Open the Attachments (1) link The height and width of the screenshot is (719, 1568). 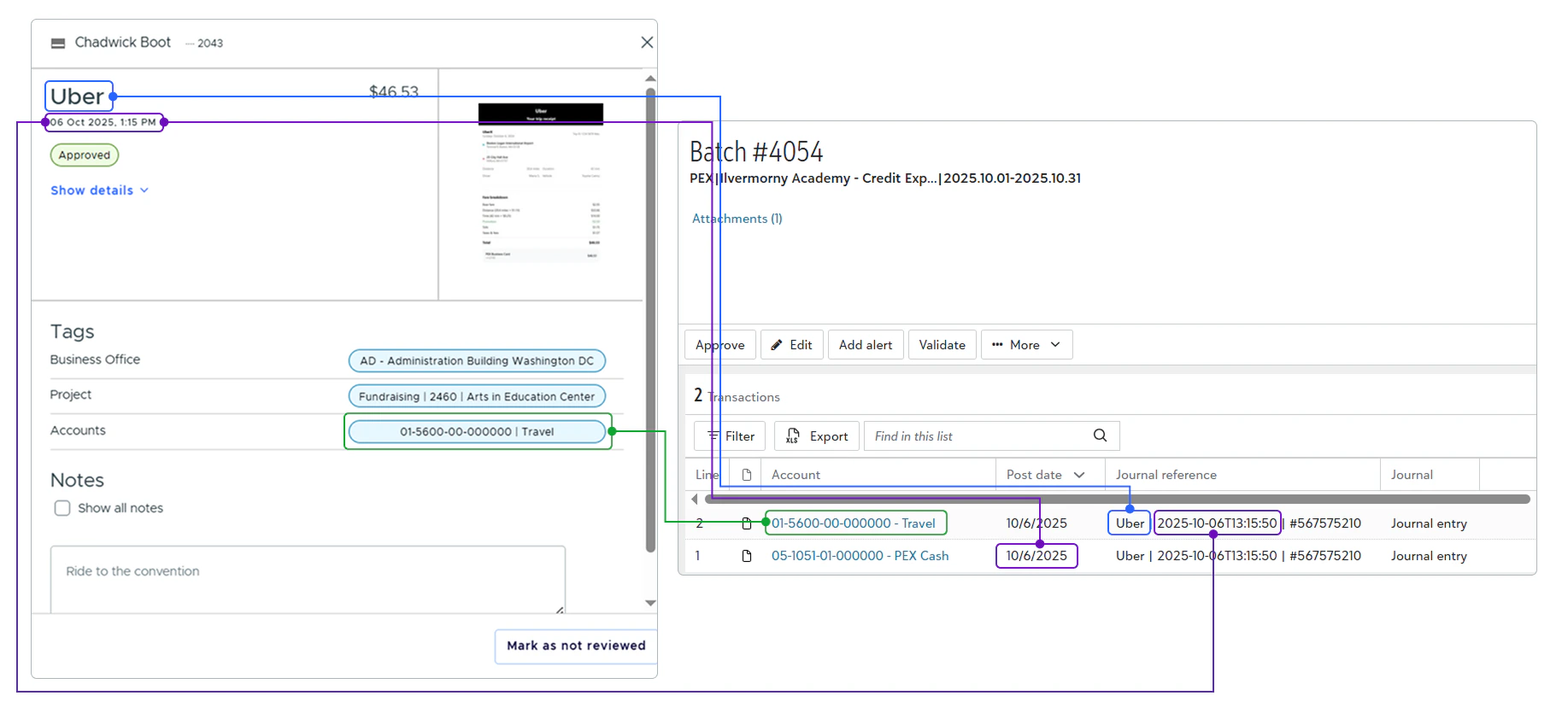click(737, 219)
